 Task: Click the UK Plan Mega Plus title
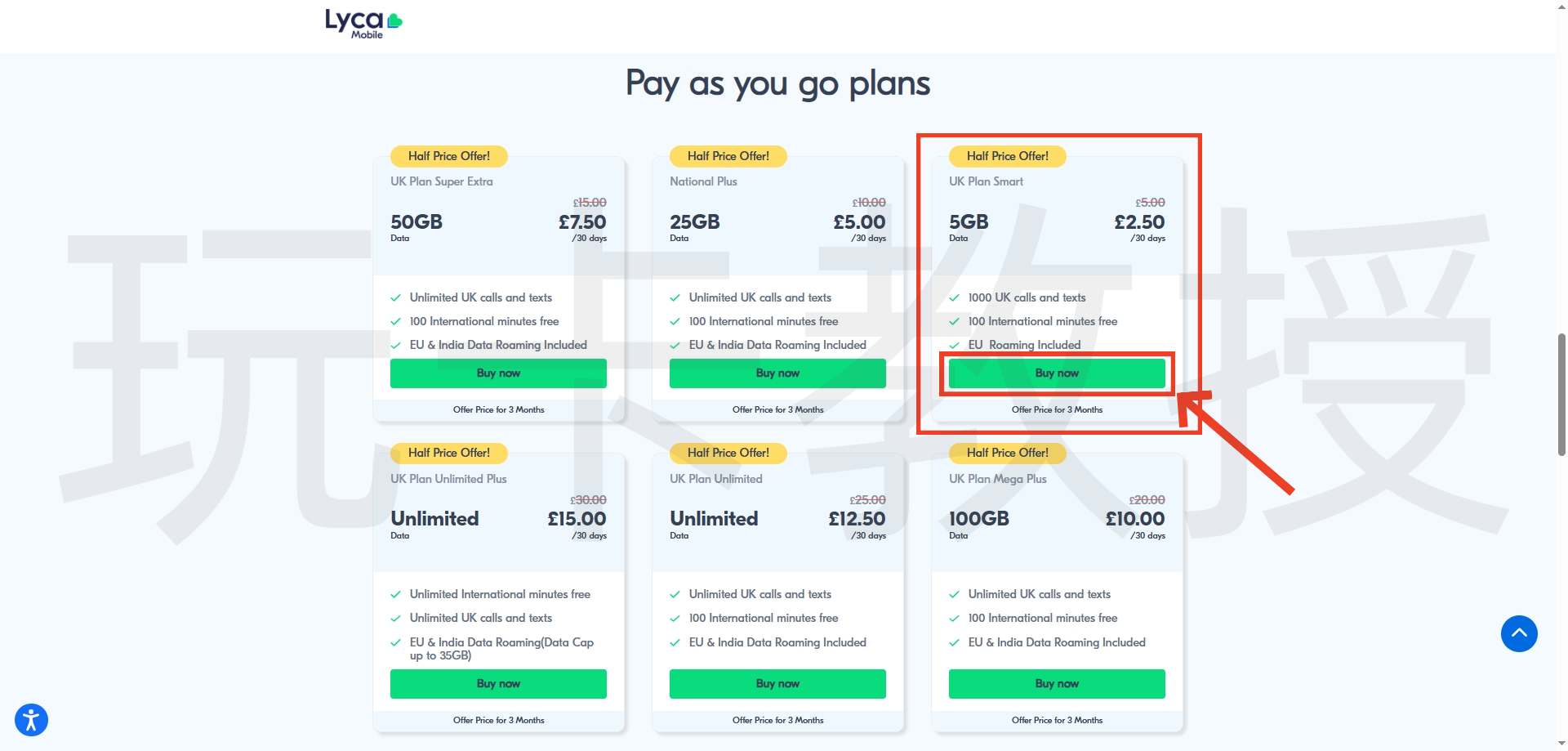click(x=997, y=479)
